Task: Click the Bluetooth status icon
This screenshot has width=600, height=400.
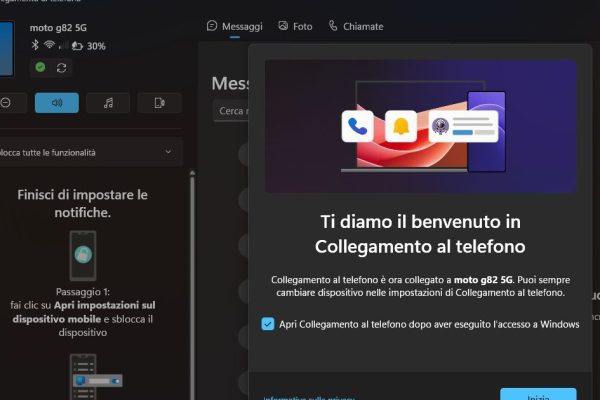Action: (35, 45)
